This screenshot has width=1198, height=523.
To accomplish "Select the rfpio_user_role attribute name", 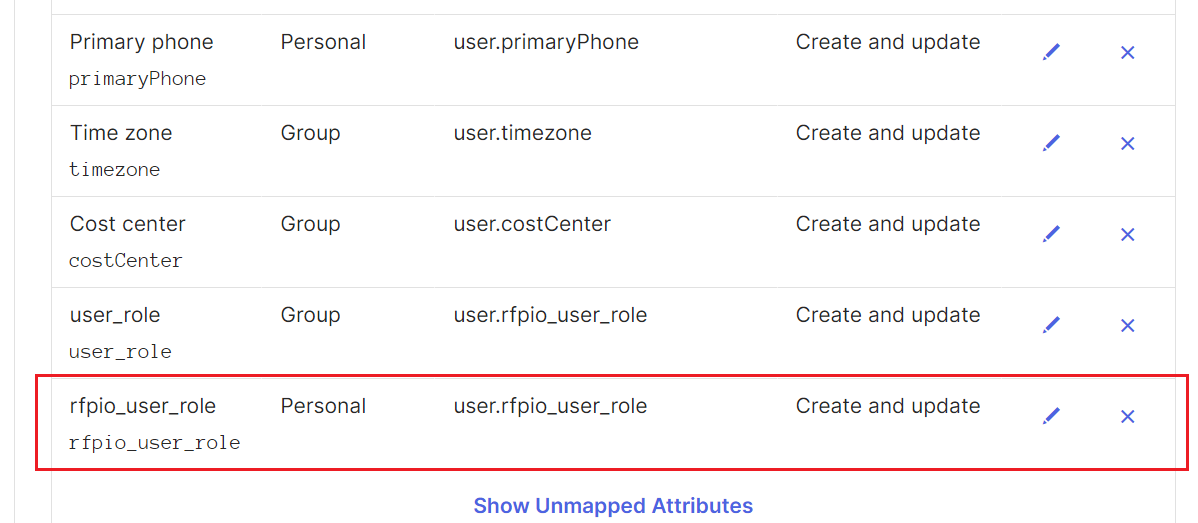I will pyautogui.click(x=142, y=406).
